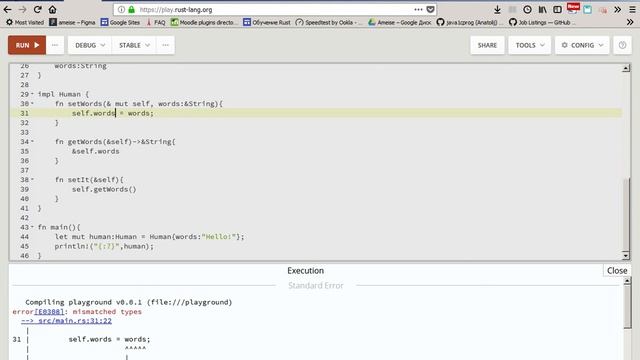640x360 pixels.
Task: Open the downloads arrow icon
Action: pyautogui.click(x=497, y=9)
